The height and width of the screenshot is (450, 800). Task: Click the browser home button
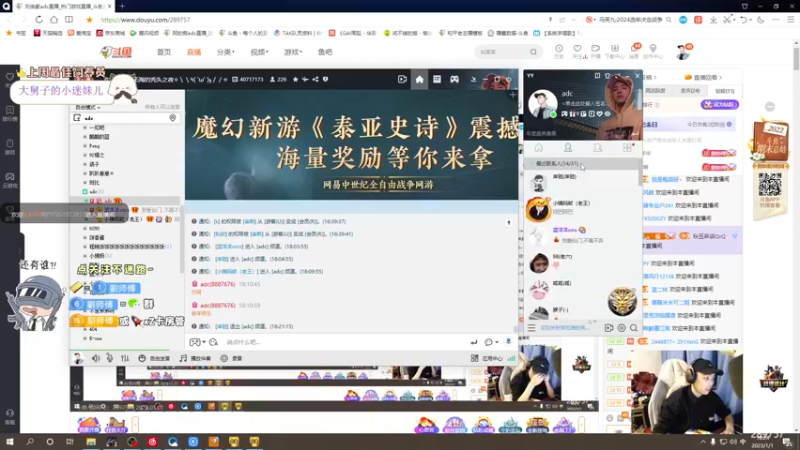(x=54, y=19)
